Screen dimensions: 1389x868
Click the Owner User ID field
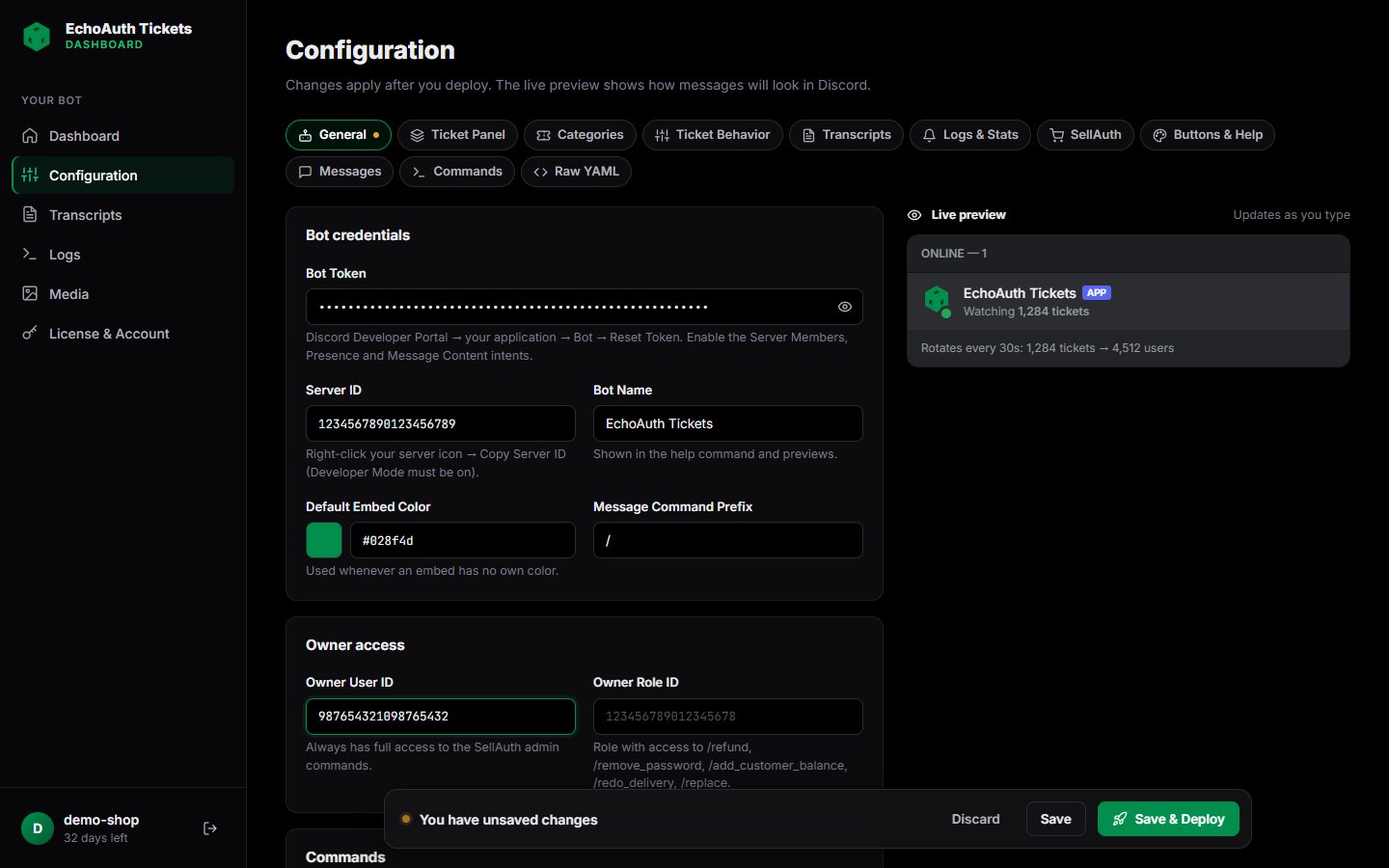click(x=441, y=717)
